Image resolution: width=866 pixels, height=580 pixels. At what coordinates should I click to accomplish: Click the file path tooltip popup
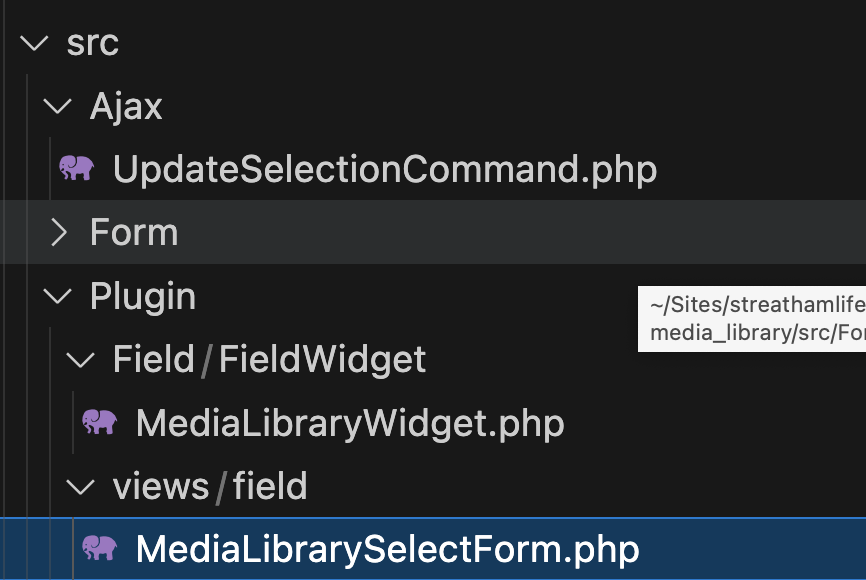[752, 319]
